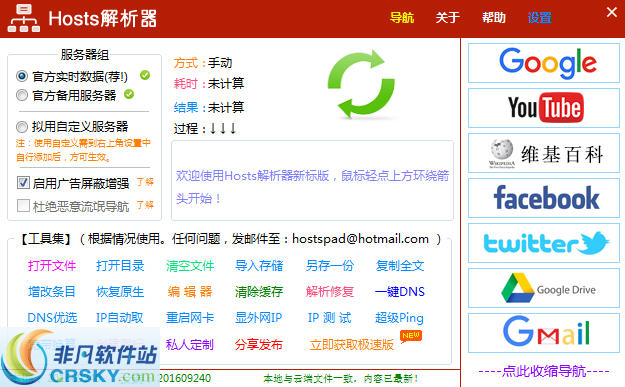Open the YouTube navigation shortcut
The image size is (625, 387).
click(x=544, y=108)
